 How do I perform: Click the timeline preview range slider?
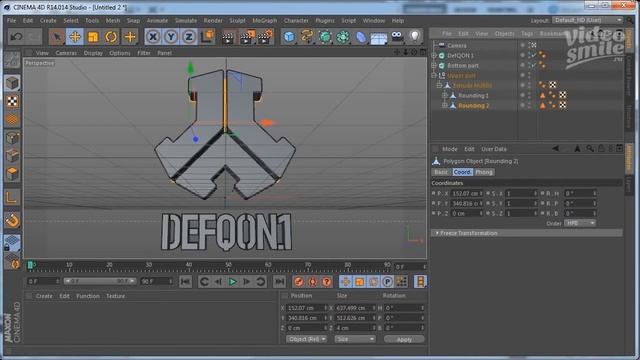click(x=100, y=281)
